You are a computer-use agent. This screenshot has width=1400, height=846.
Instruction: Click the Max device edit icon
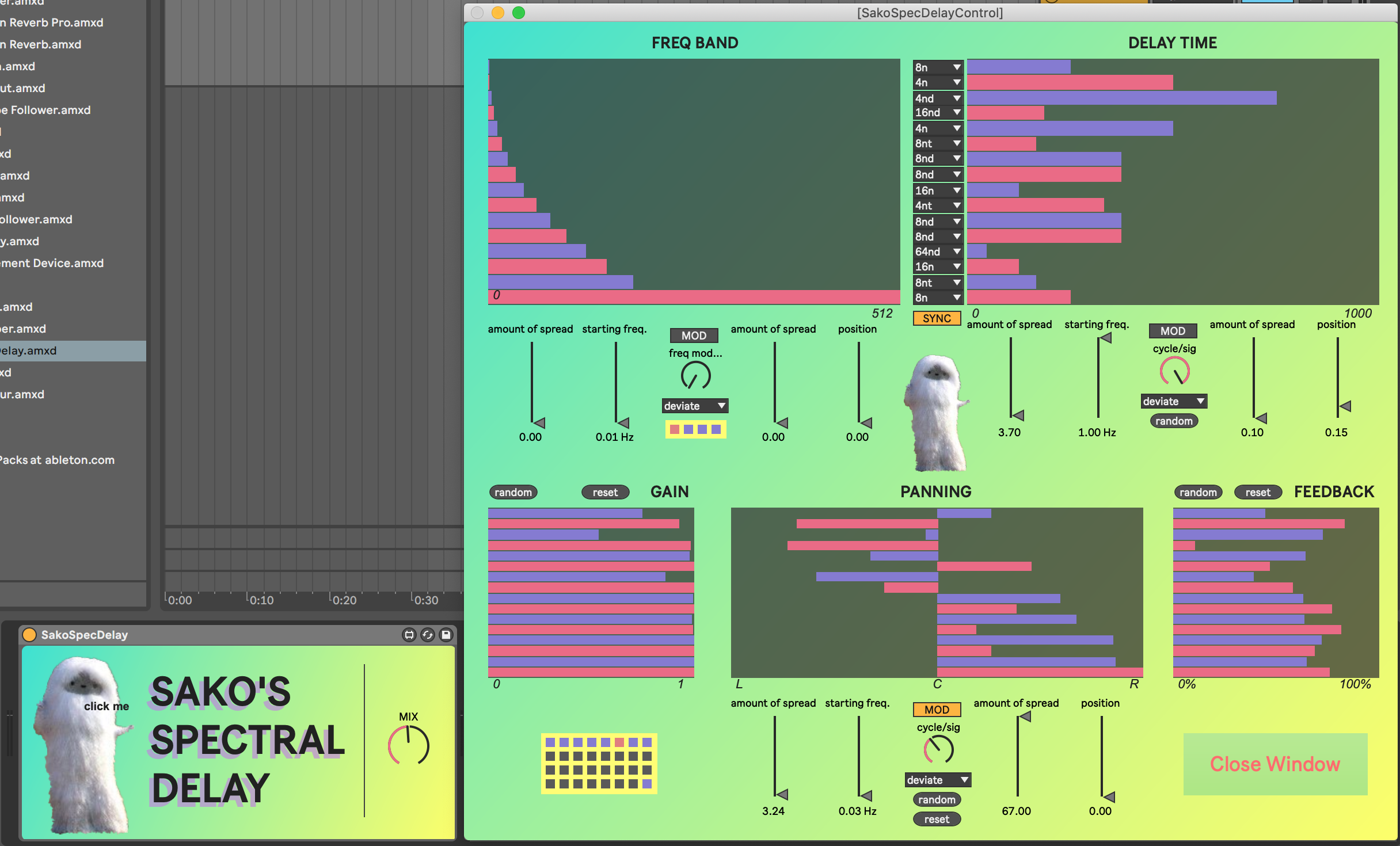pyautogui.click(x=409, y=635)
